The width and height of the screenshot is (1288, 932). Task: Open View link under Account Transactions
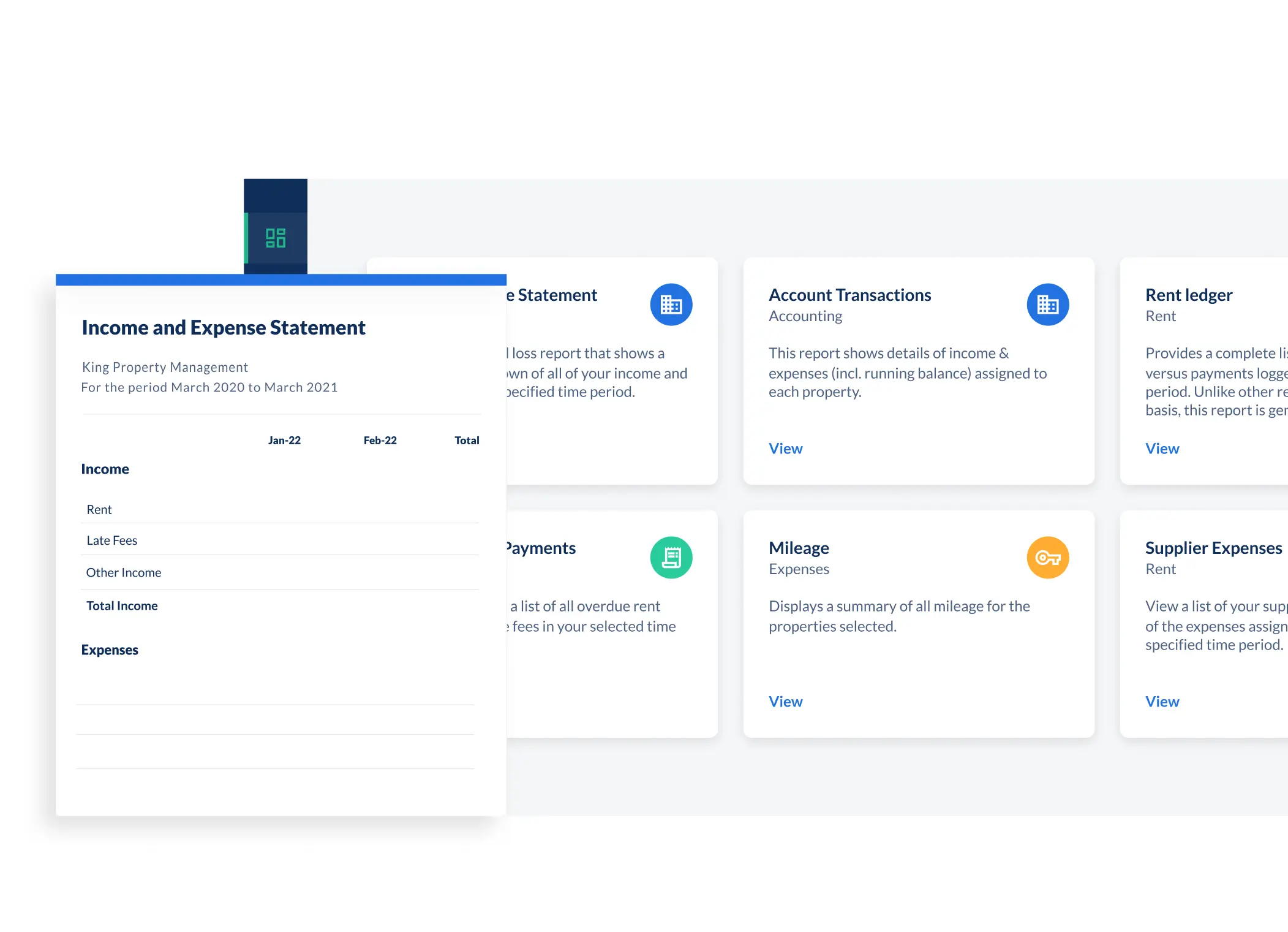pyautogui.click(x=785, y=449)
